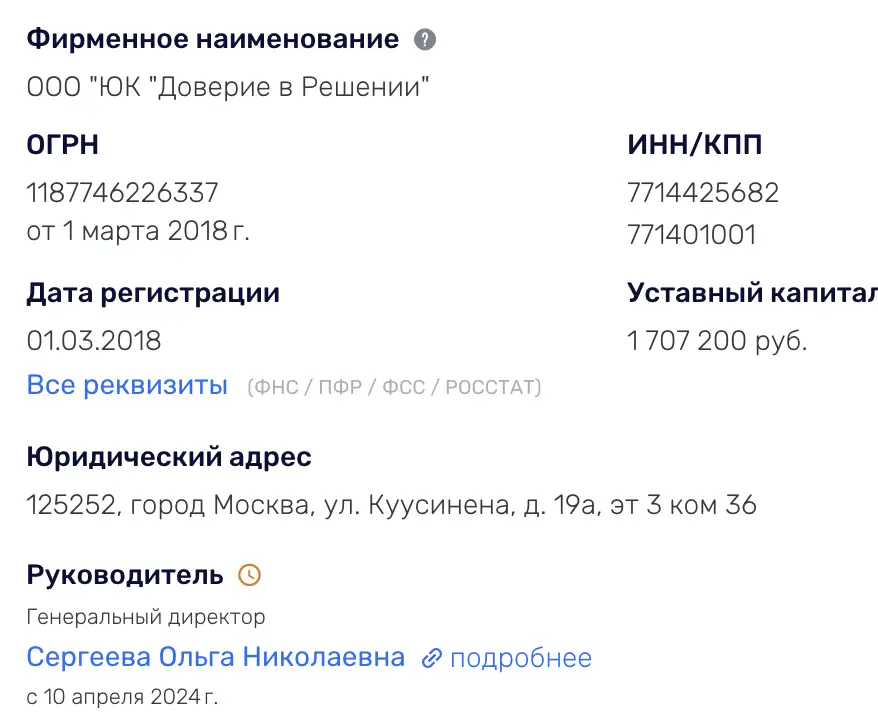Select the Юридический адрес text
This screenshot has height=718, width=878.
pyautogui.click(x=390, y=505)
